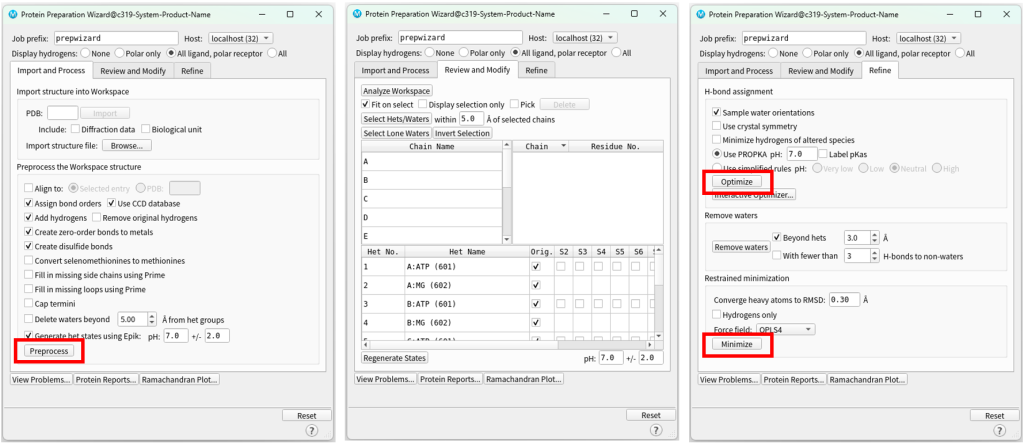The image size is (1024, 444).
Task: Toggle Sample water orientations checkbox
Action: (x=717, y=113)
